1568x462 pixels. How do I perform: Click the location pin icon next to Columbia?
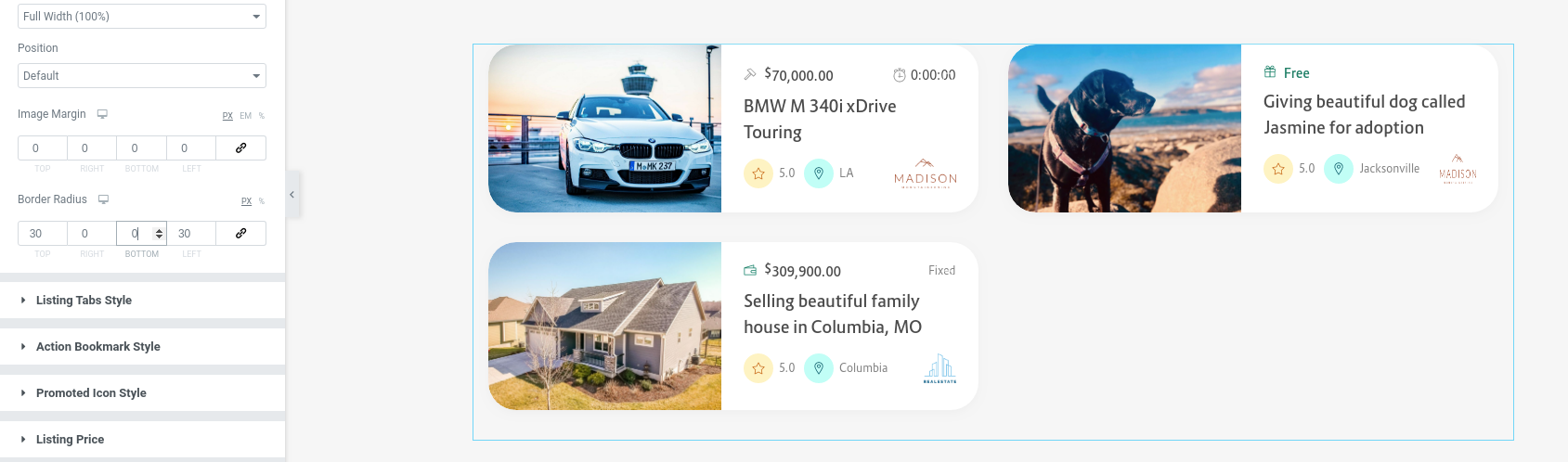tap(818, 368)
